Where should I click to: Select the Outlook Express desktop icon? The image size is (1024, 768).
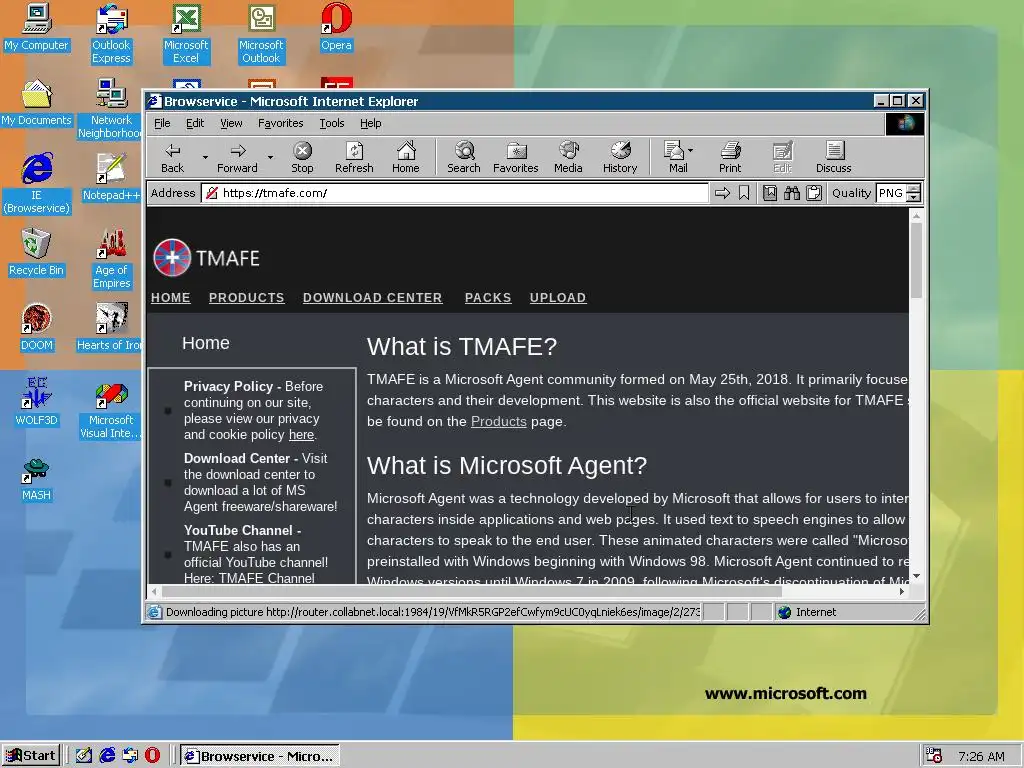click(x=111, y=34)
